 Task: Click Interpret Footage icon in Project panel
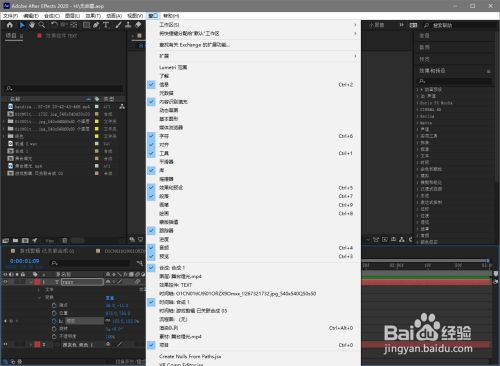coord(6,240)
